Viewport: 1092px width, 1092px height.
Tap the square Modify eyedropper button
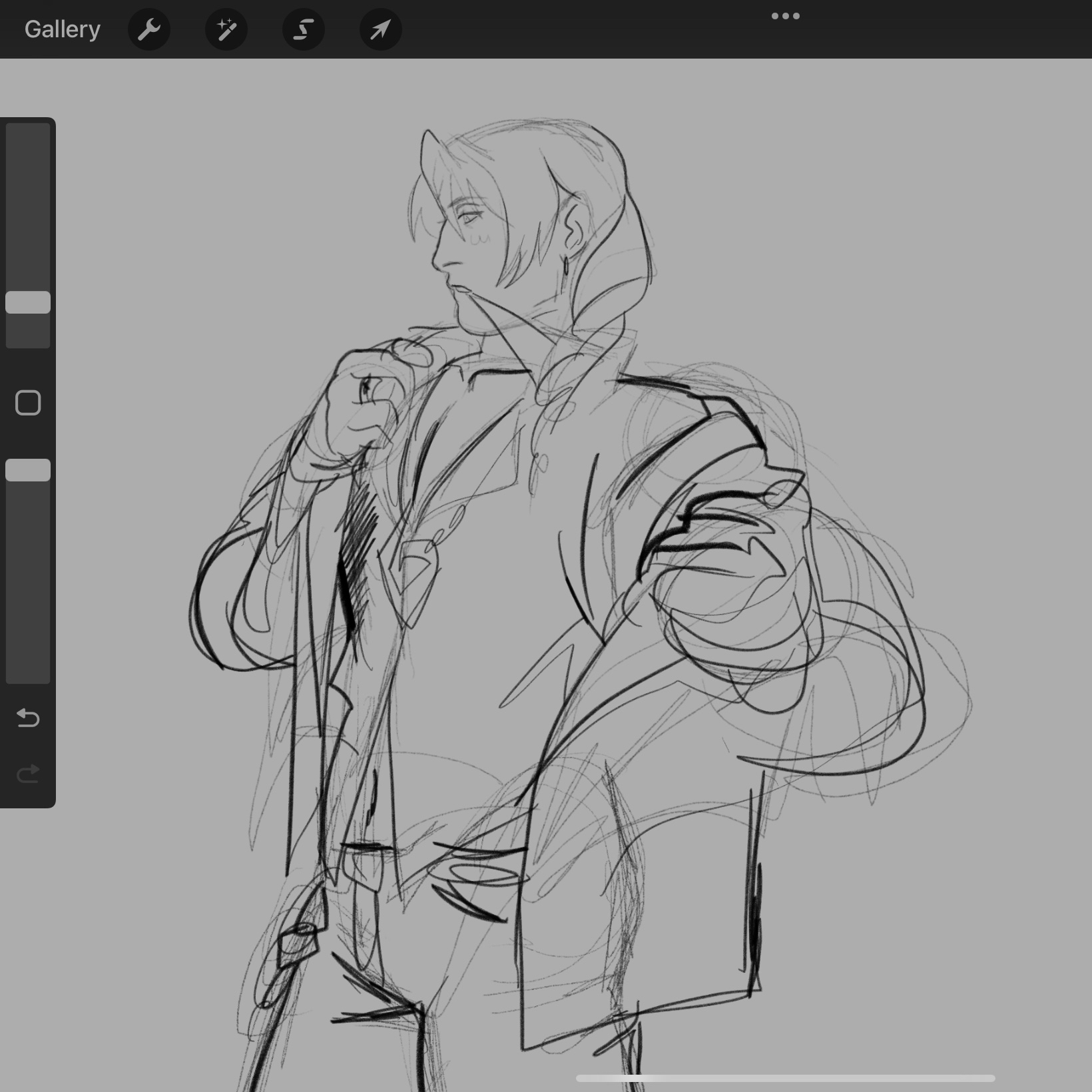(x=28, y=403)
